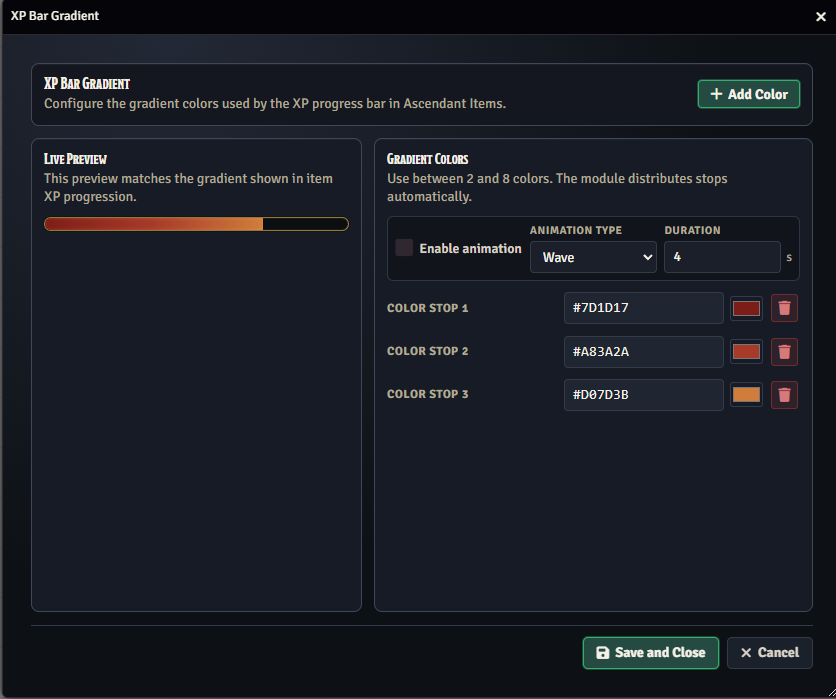836x699 pixels.
Task: Click the XP Bar Gradient window title
Action: point(55,16)
